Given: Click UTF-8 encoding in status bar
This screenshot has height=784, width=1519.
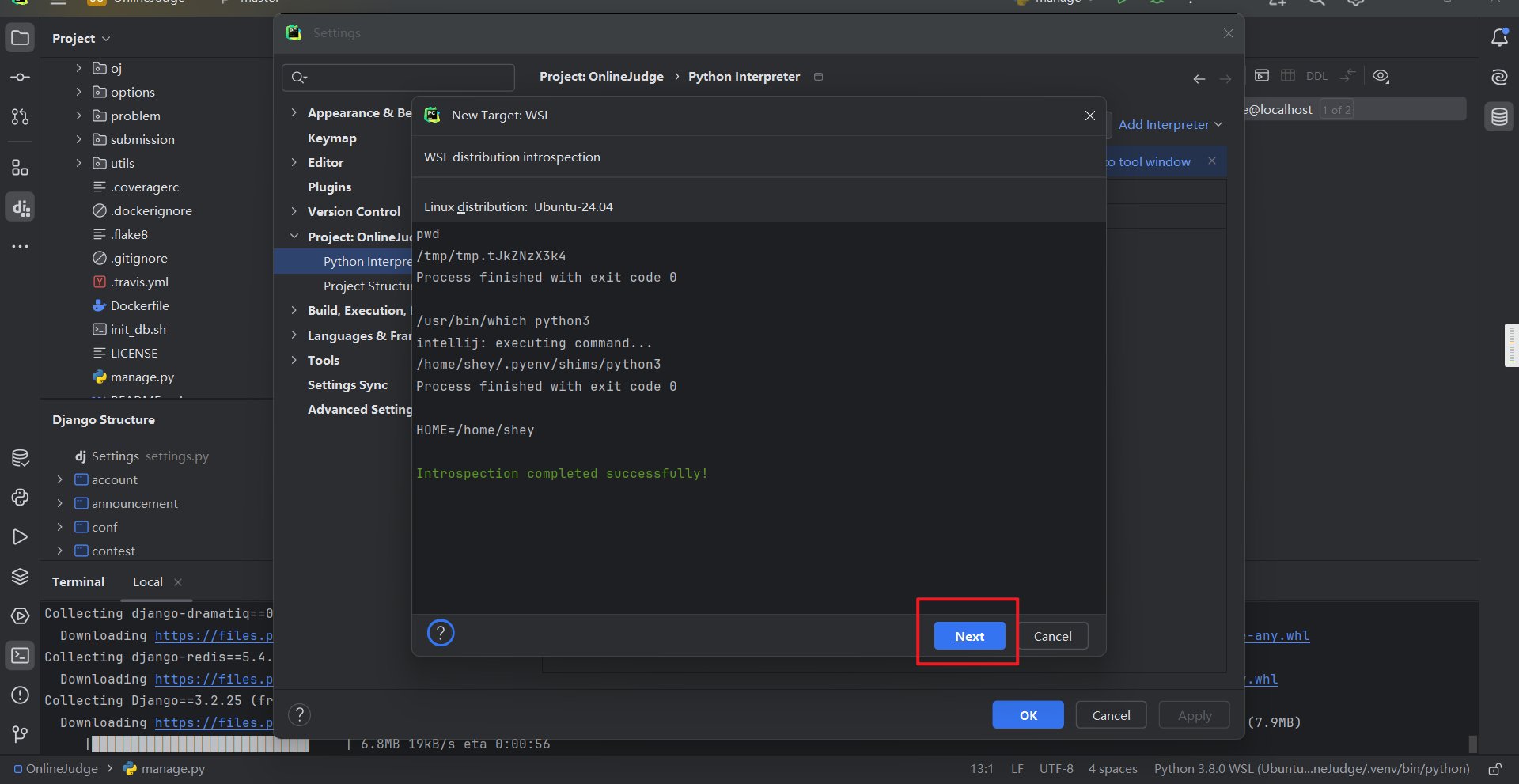Looking at the screenshot, I should pos(1056,769).
